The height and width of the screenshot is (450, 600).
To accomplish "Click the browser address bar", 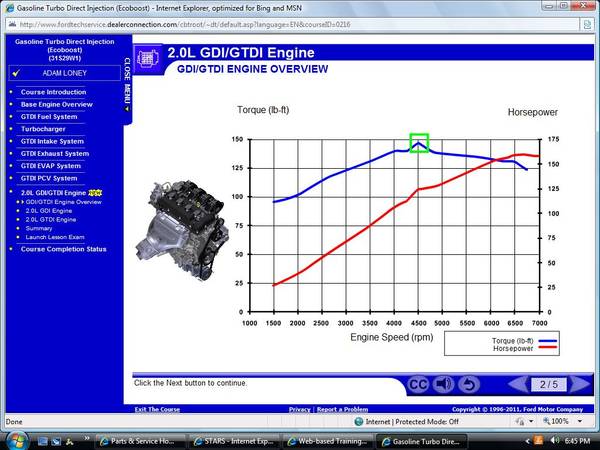I will [x=293, y=24].
